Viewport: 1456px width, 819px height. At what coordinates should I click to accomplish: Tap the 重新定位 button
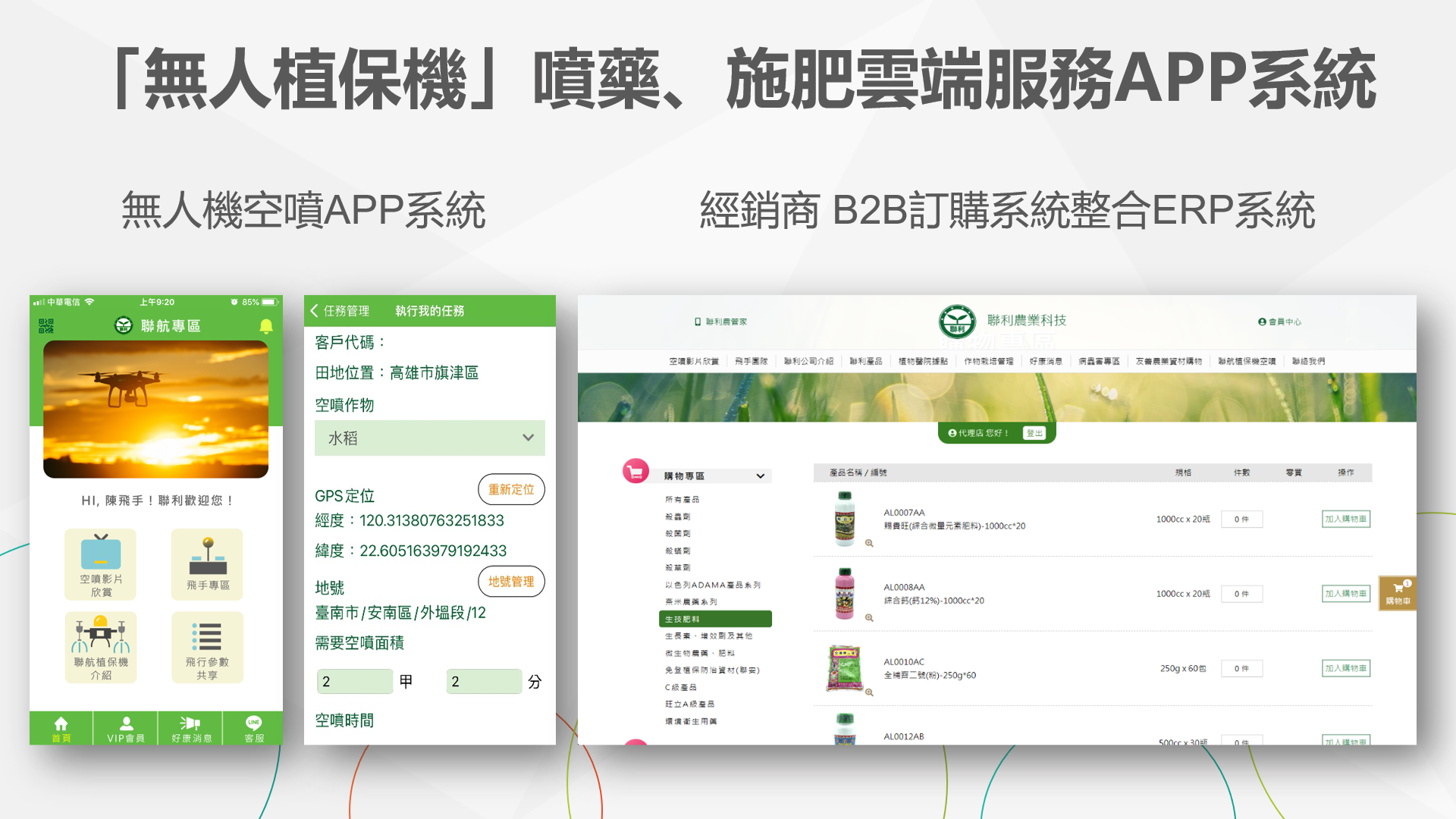[x=511, y=489]
